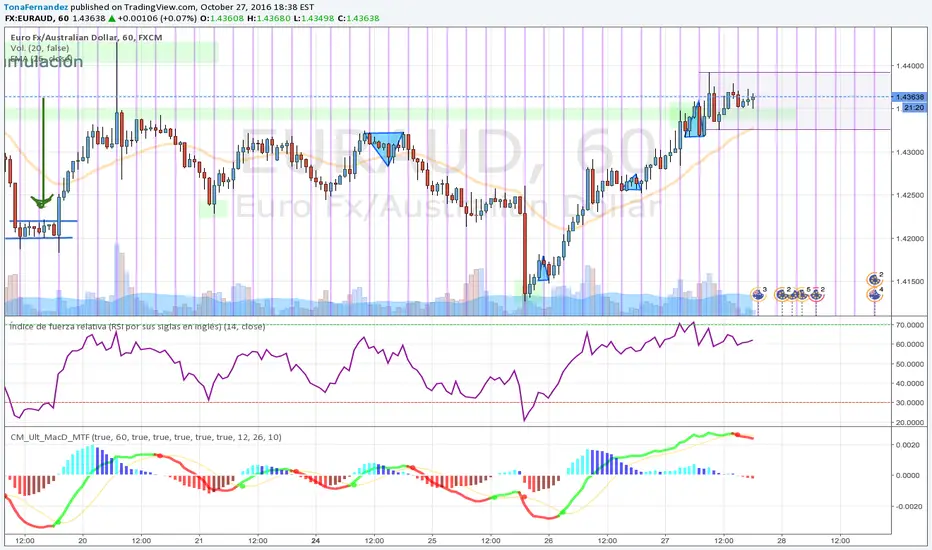The width and height of the screenshot is (932, 550).
Task: Click the O:1.43608 open value
Action: pos(222,18)
